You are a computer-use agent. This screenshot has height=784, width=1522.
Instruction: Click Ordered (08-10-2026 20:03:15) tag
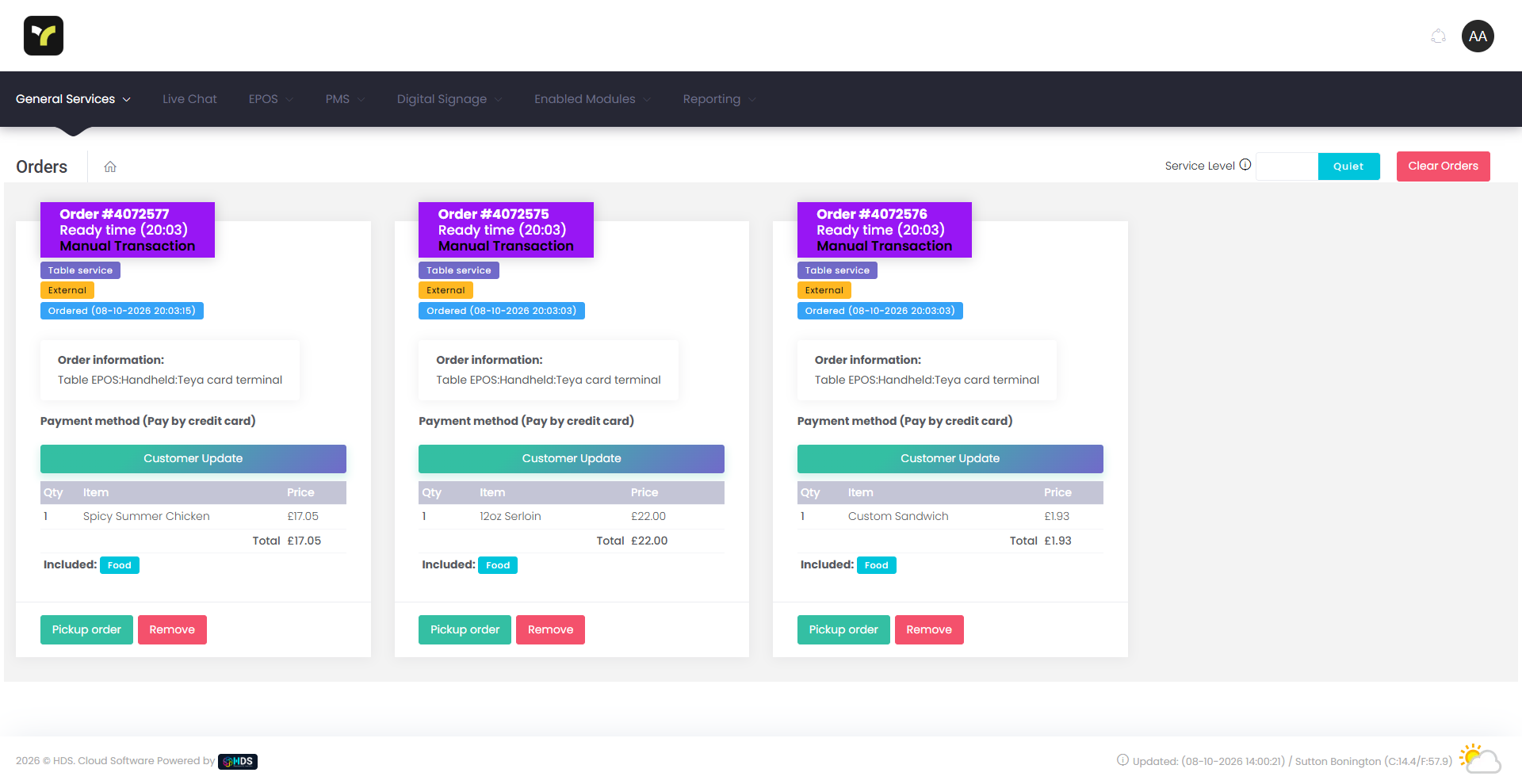pyautogui.click(x=122, y=311)
